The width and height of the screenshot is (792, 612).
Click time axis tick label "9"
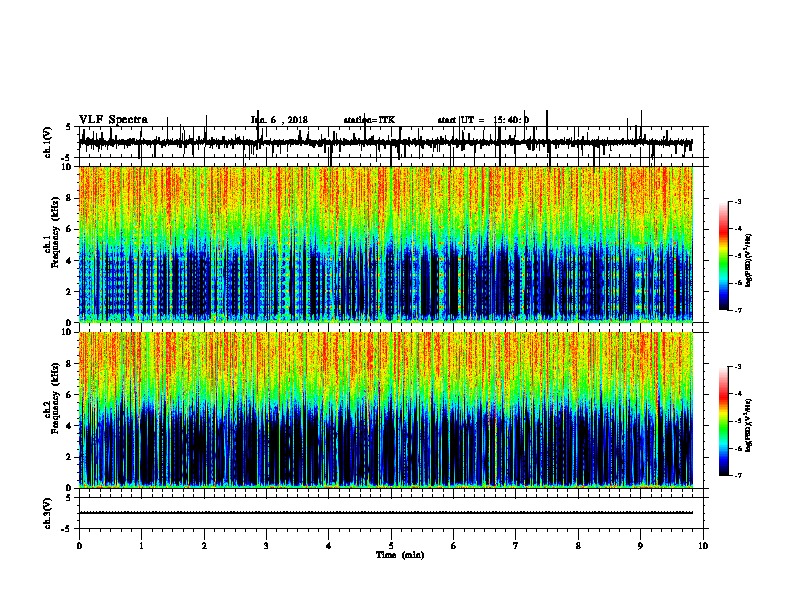[640, 546]
